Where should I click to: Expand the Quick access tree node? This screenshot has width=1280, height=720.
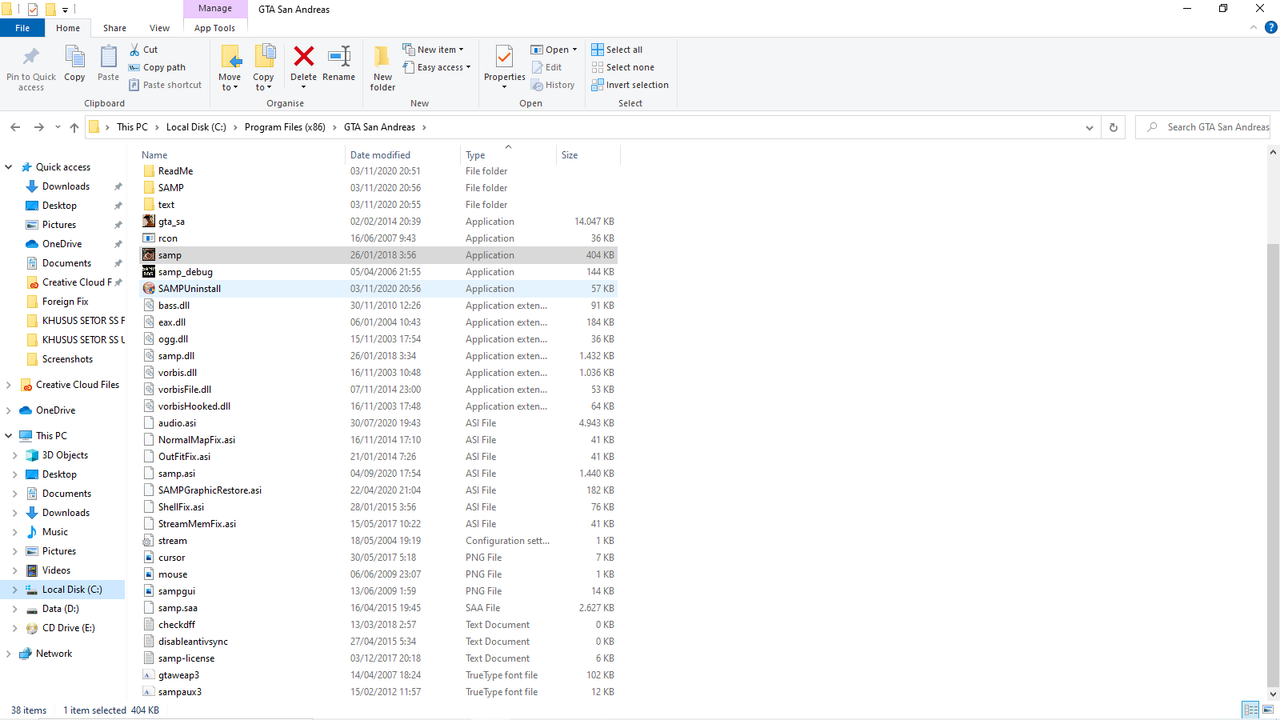pos(10,167)
